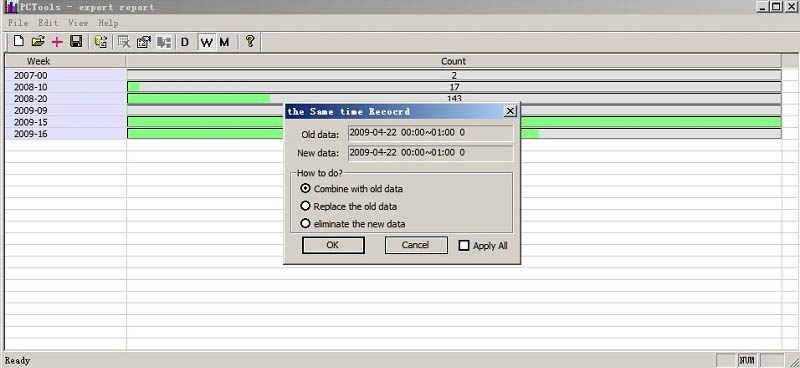The height and width of the screenshot is (368, 800).
Task: Open the View menu
Action: 78,23
